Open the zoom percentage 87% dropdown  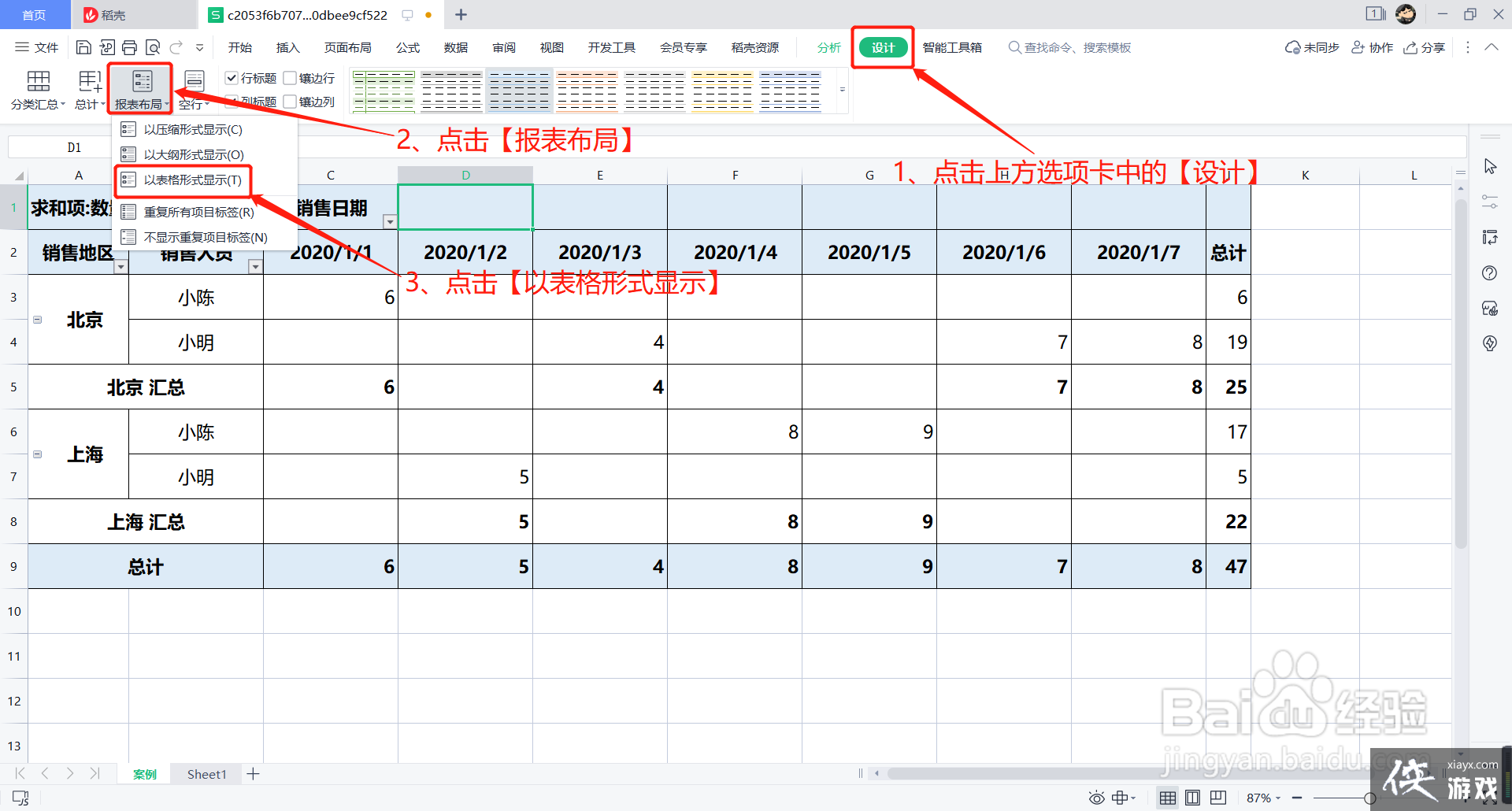click(1263, 798)
